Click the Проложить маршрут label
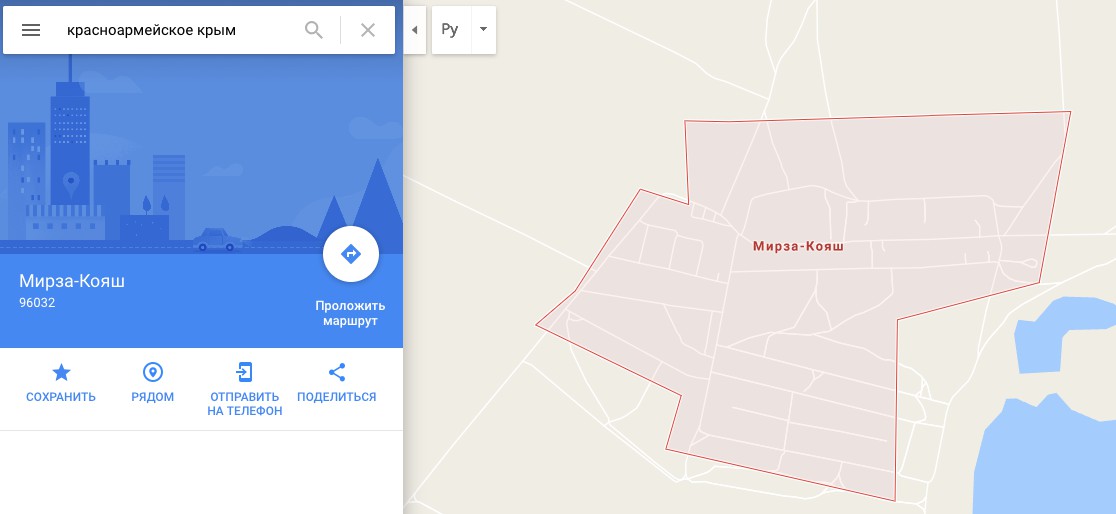 click(350, 313)
